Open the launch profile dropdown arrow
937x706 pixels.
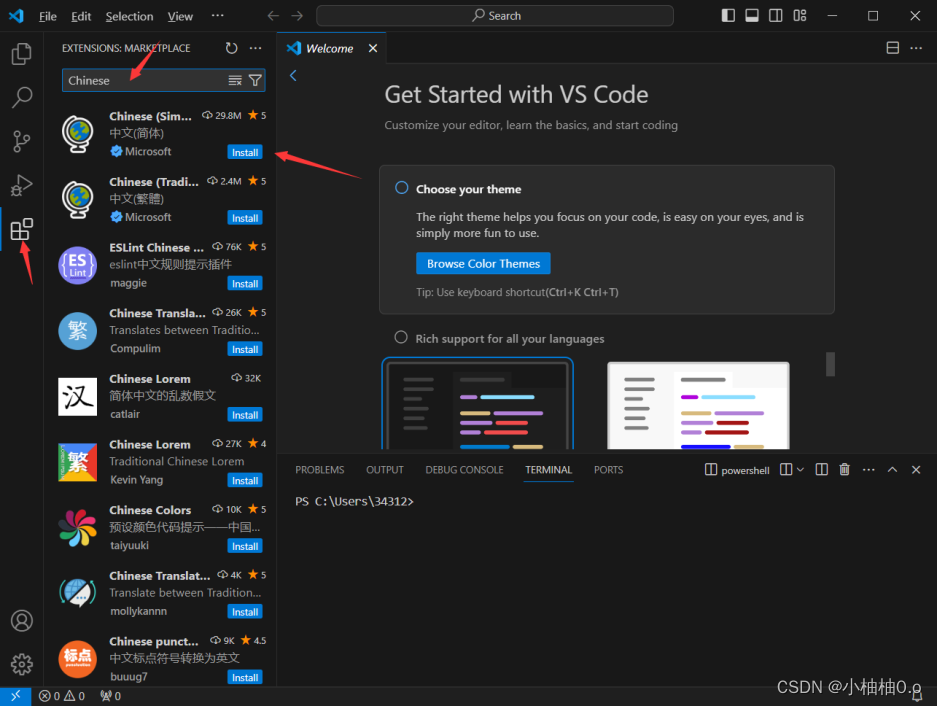point(801,470)
